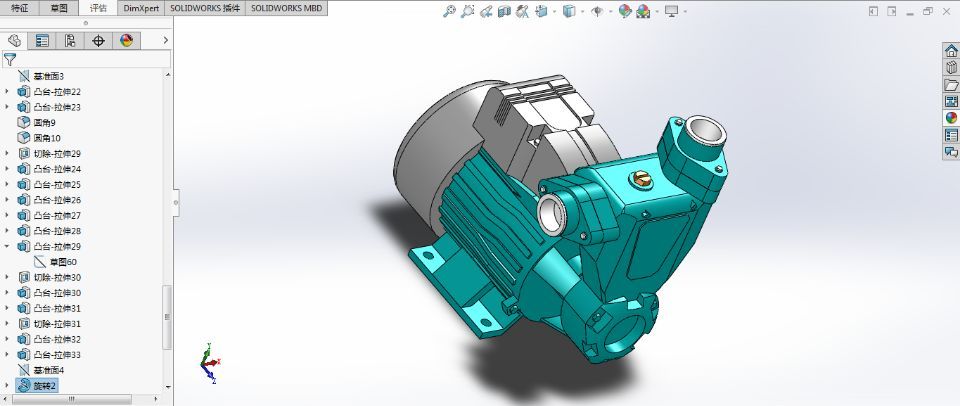960x406 pixels.
Task: Toggle the Hide/Show Items eye icon
Action: (597, 12)
